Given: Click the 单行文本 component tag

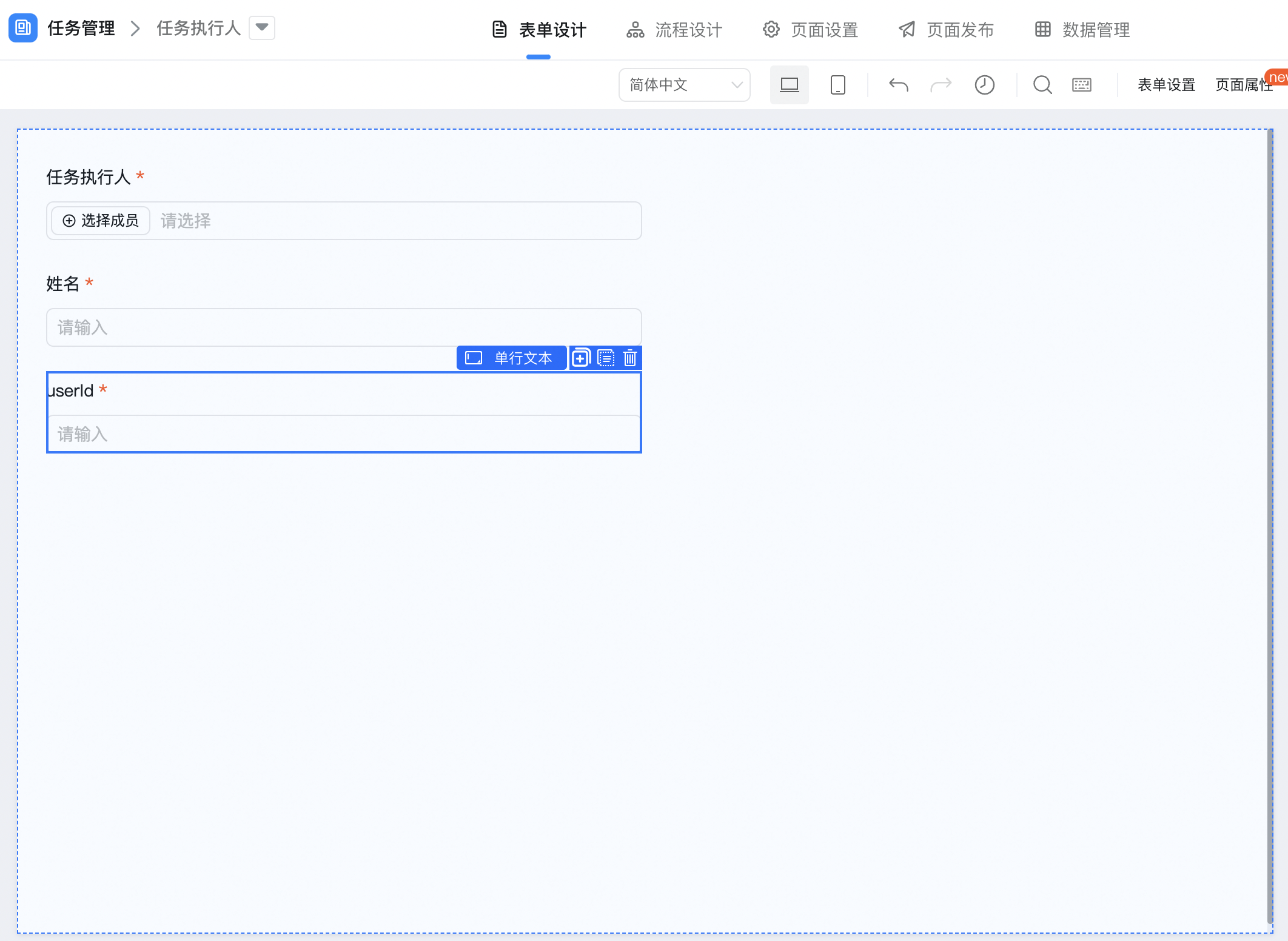Looking at the screenshot, I should coord(511,358).
